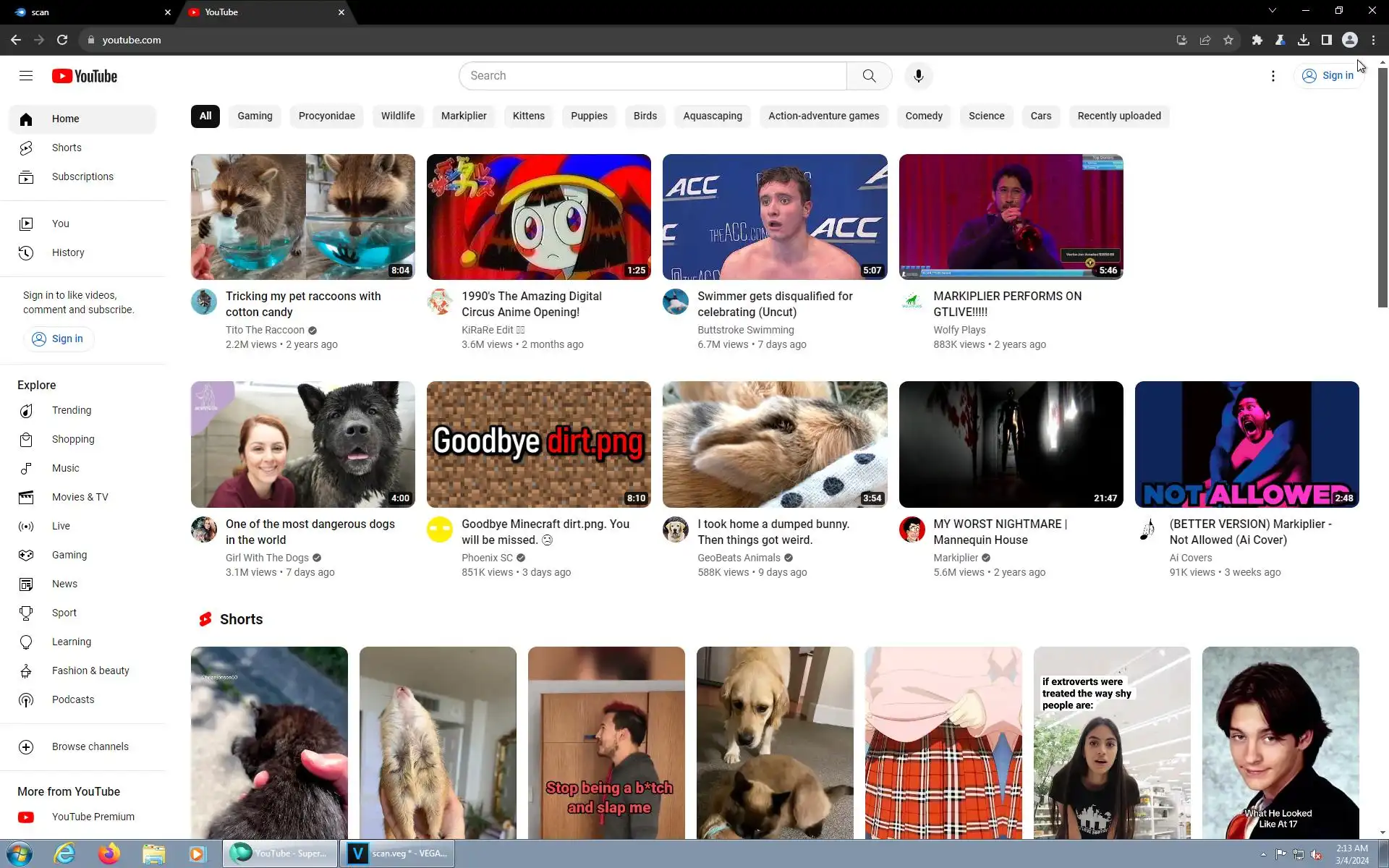Open the Trending explore page
Viewport: 1389px width, 868px height.
click(x=71, y=410)
